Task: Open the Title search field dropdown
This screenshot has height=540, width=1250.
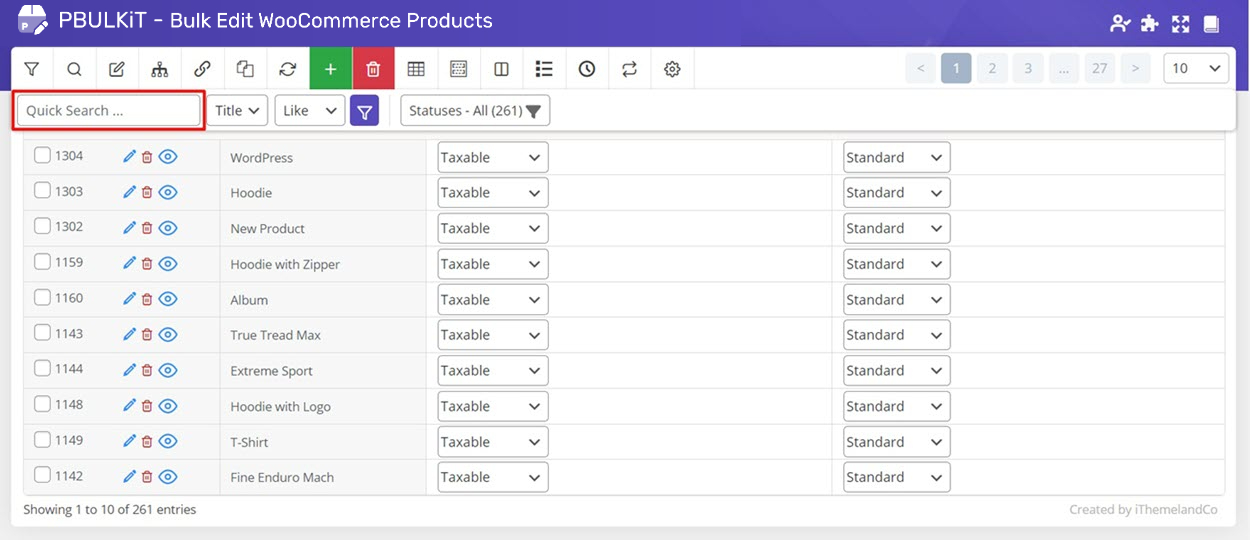Action: [238, 110]
